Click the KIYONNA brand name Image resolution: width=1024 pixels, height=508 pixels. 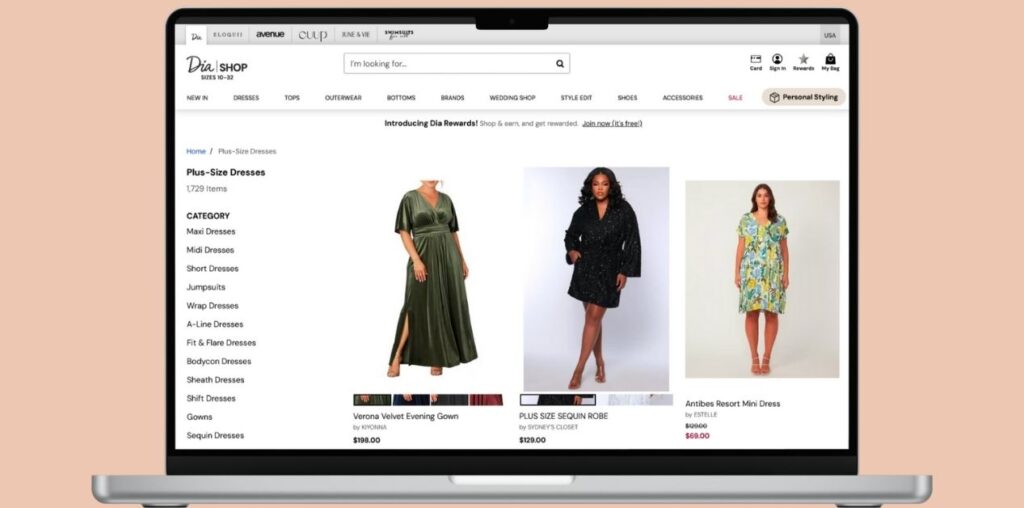[x=374, y=428]
